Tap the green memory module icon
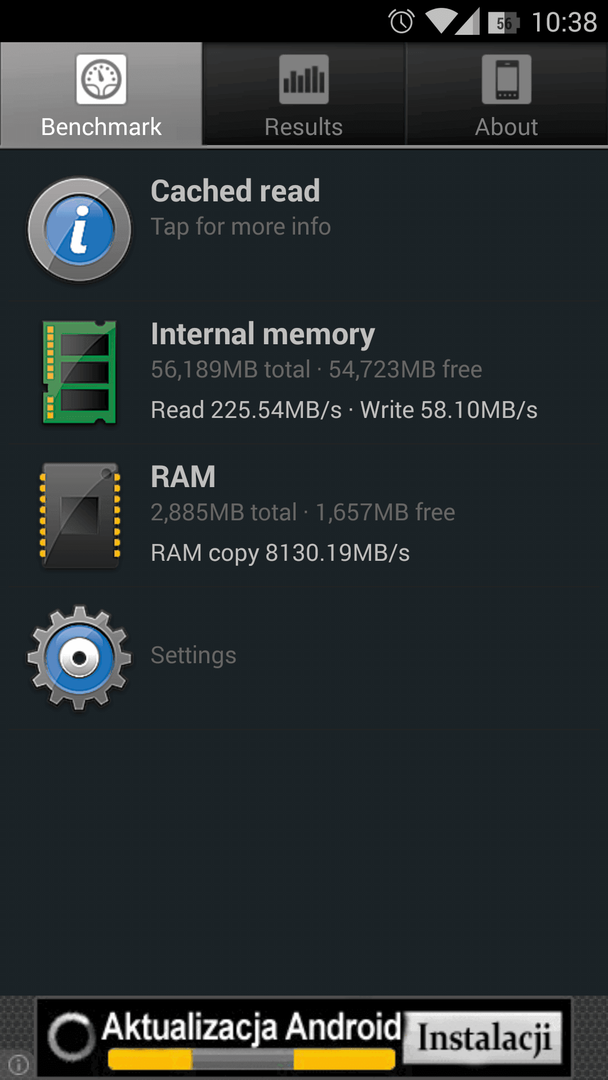This screenshot has width=608, height=1080. coord(79,372)
